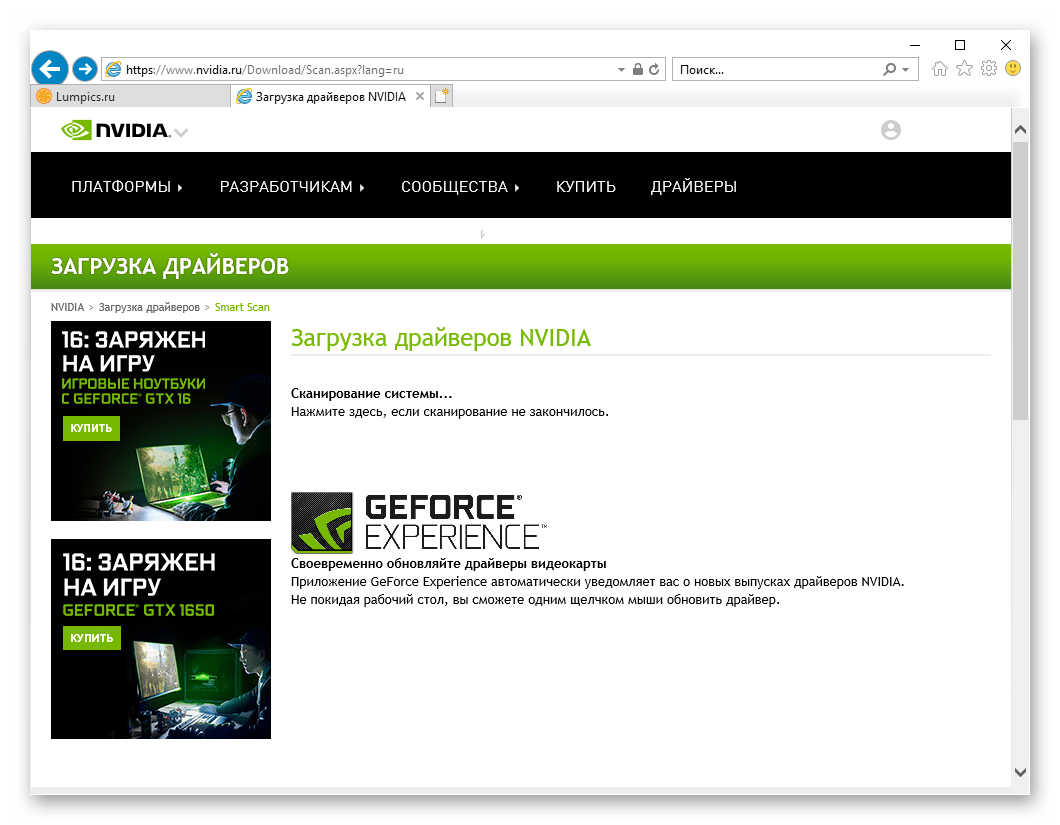Click the forward navigation arrow
The image size is (1060, 825).
84,68
